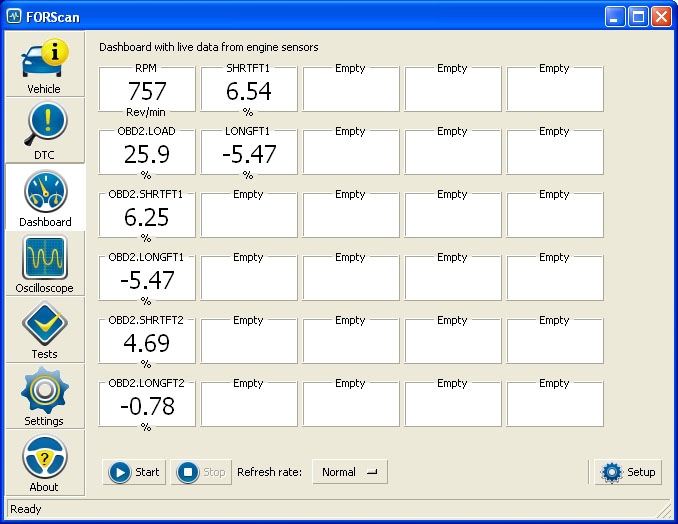
Task: Stop live data reading
Action: coord(201,472)
